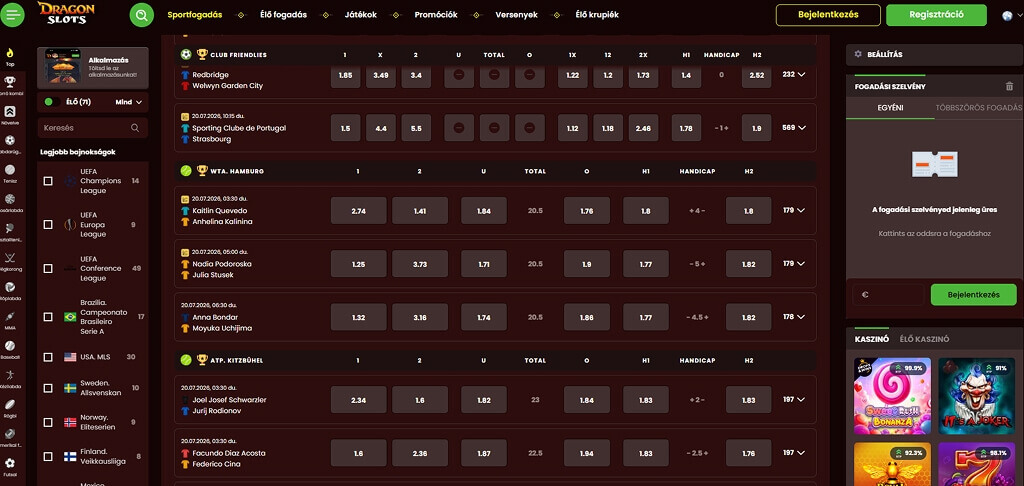Click the Keresés search input field
1024x486 pixels.
click(x=92, y=128)
